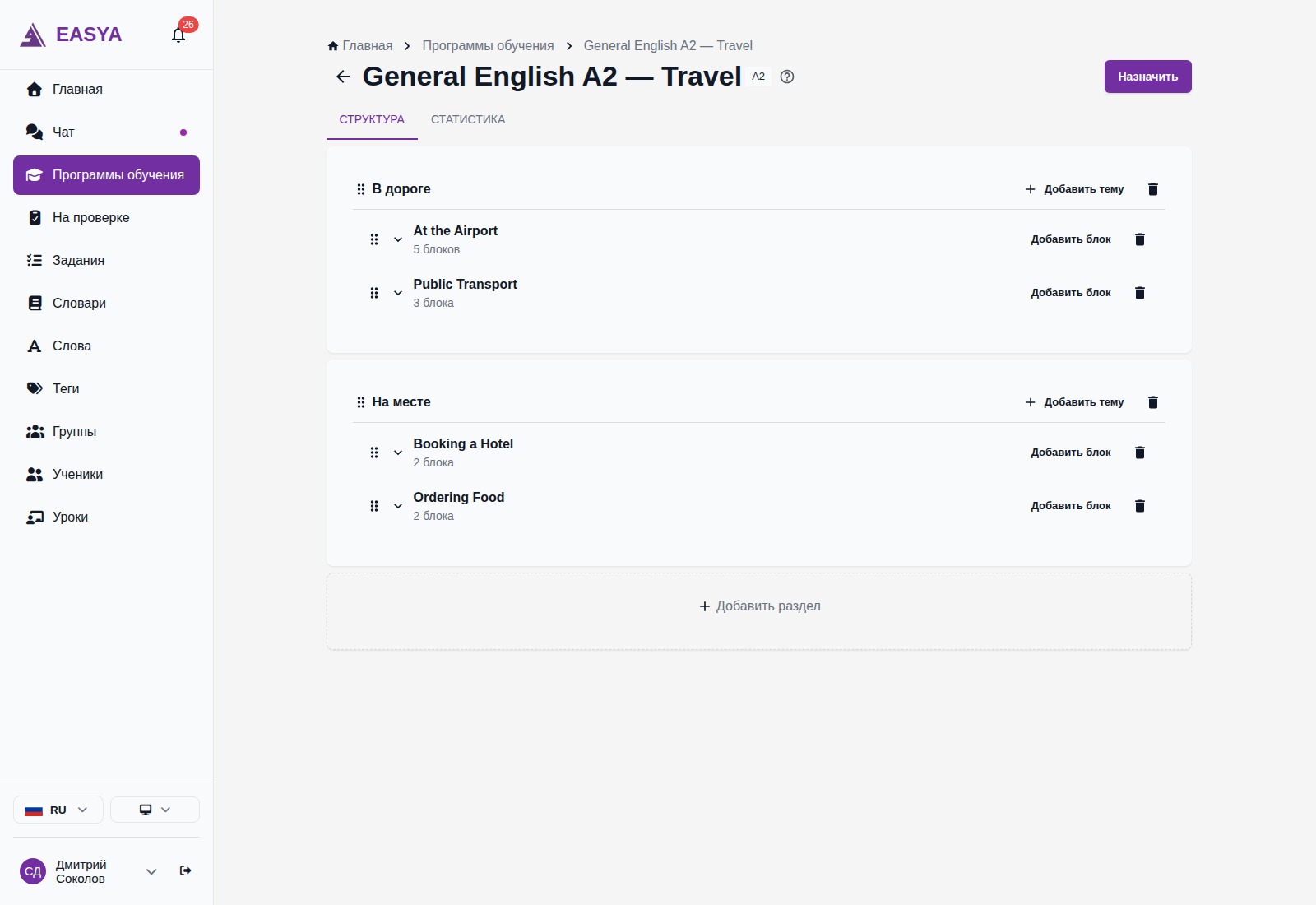Open «Теги» in the sidebar
This screenshot has width=1316, height=905.
click(x=107, y=389)
